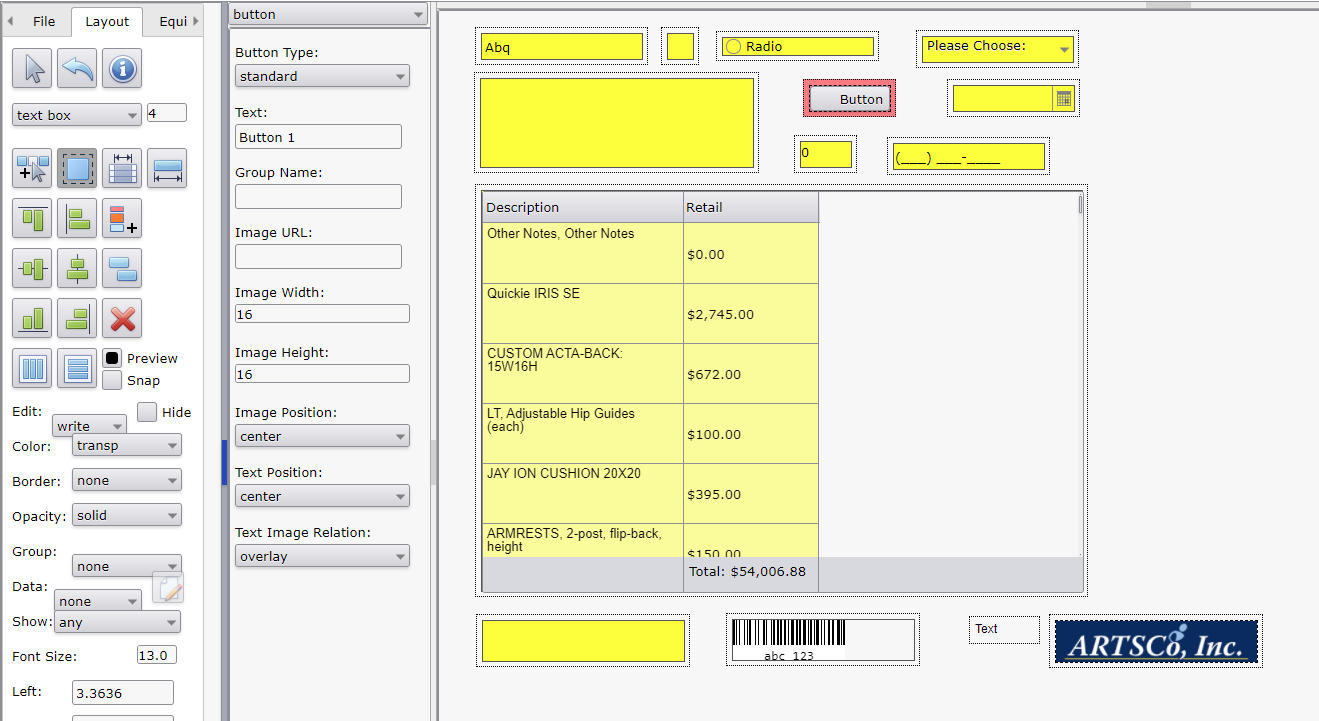The image size is (1319, 721).
Task: Click the horizontal rows layout icon
Action: [x=77, y=368]
